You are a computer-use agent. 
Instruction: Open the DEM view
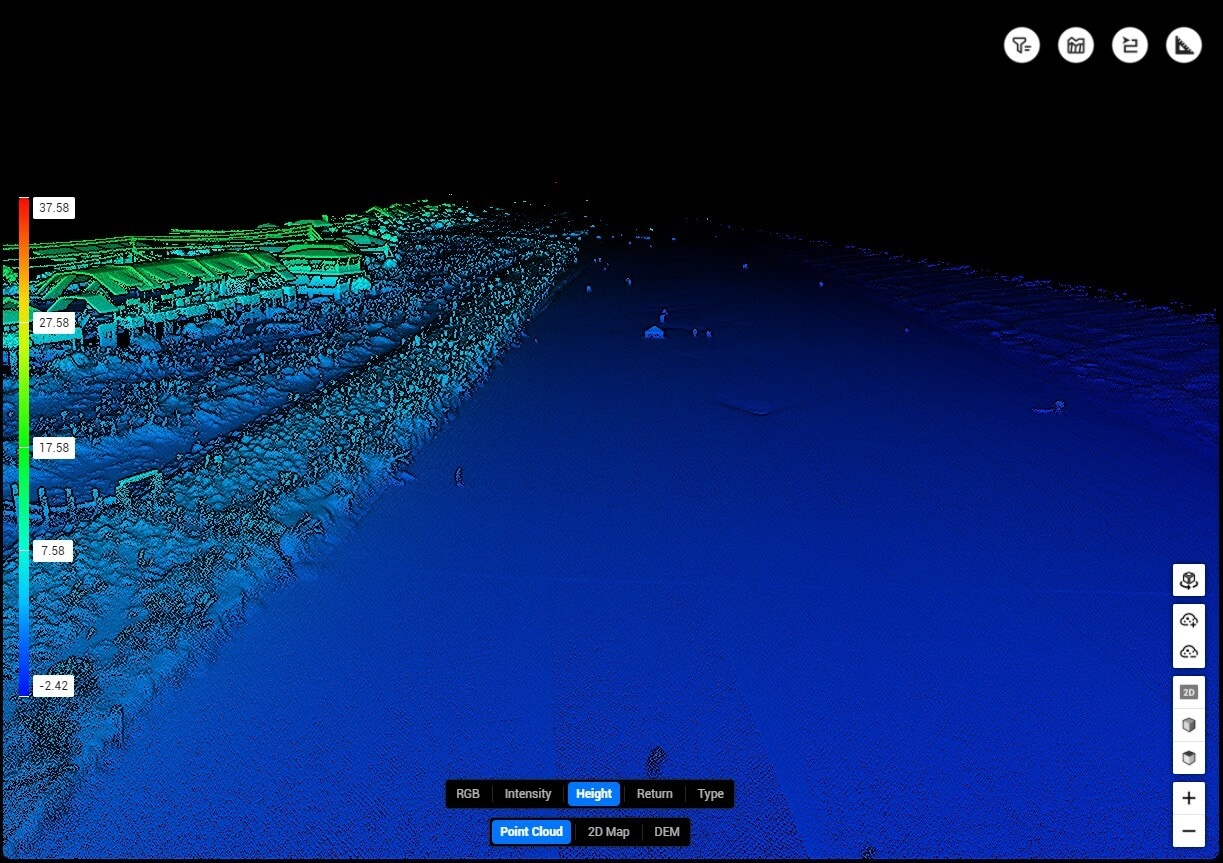666,832
